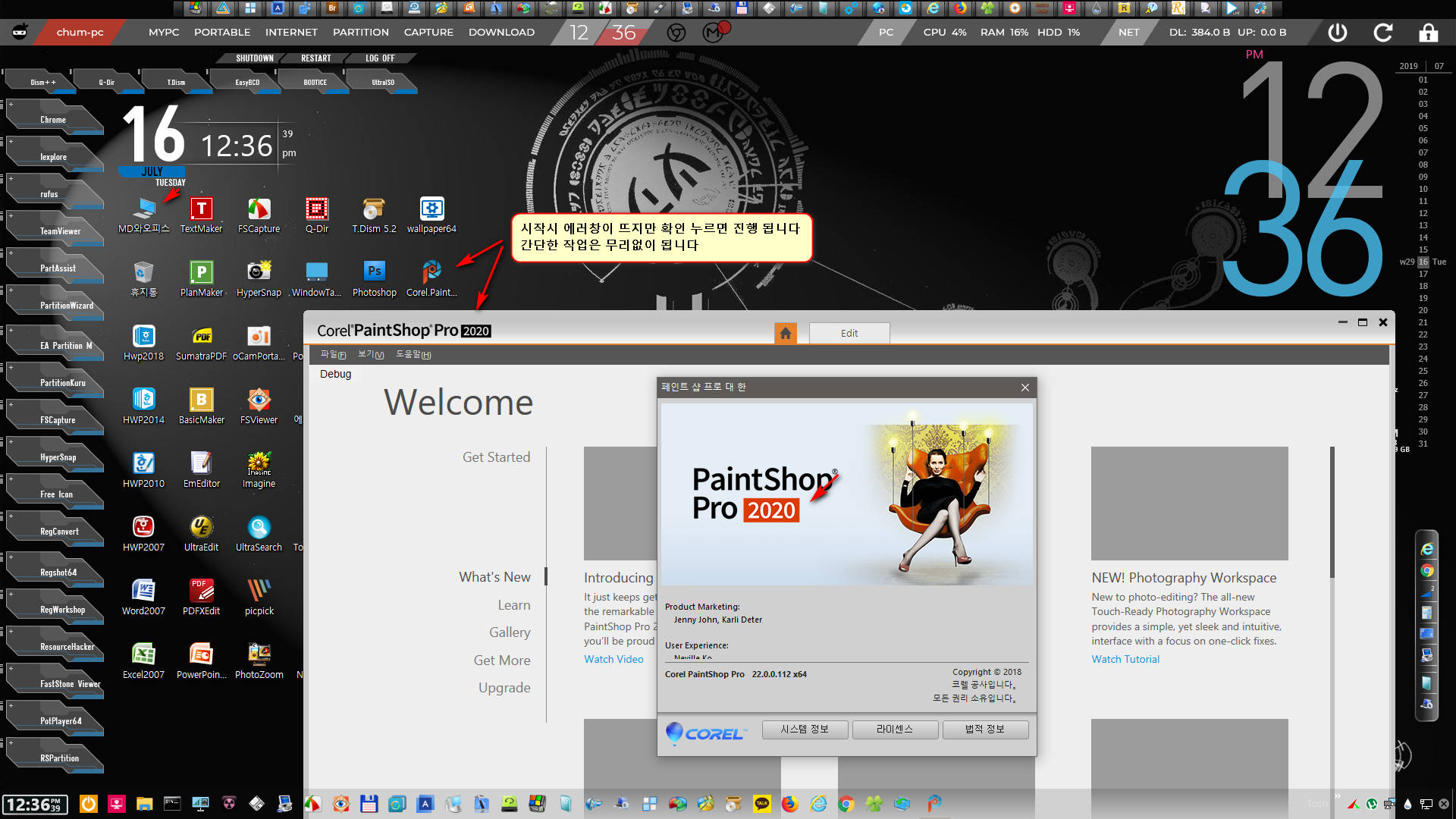The height and width of the screenshot is (819, 1456).
Task: Open the recycle bin 휴지통 icon
Action: click(x=143, y=279)
